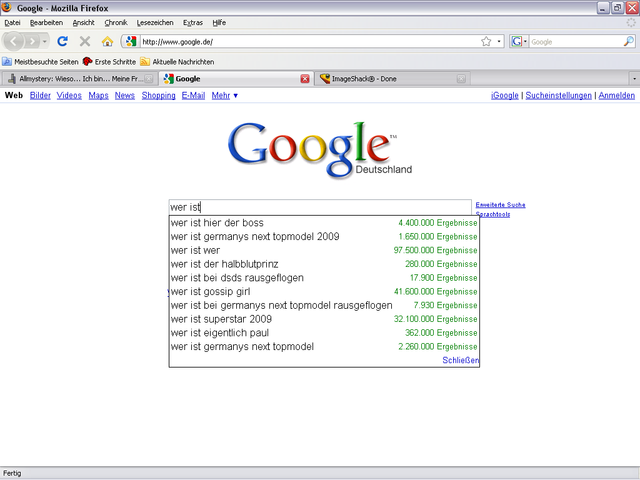640x480 pixels.
Task: Switch to the ImageShack - Done tab
Action: [392, 79]
